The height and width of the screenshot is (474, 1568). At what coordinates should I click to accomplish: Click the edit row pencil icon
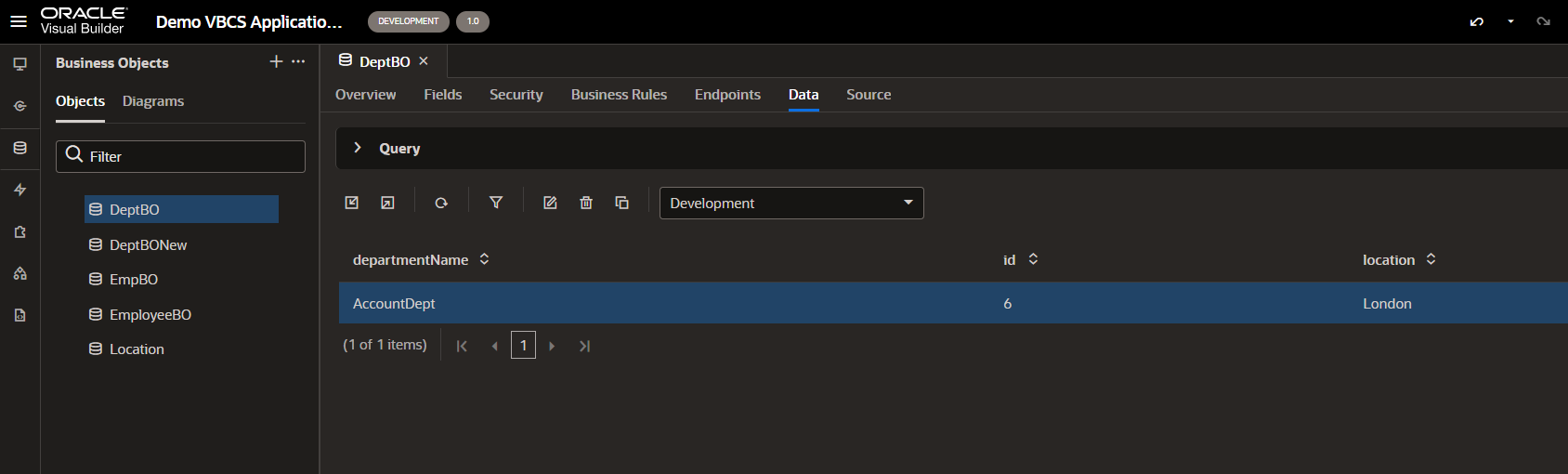tap(550, 203)
